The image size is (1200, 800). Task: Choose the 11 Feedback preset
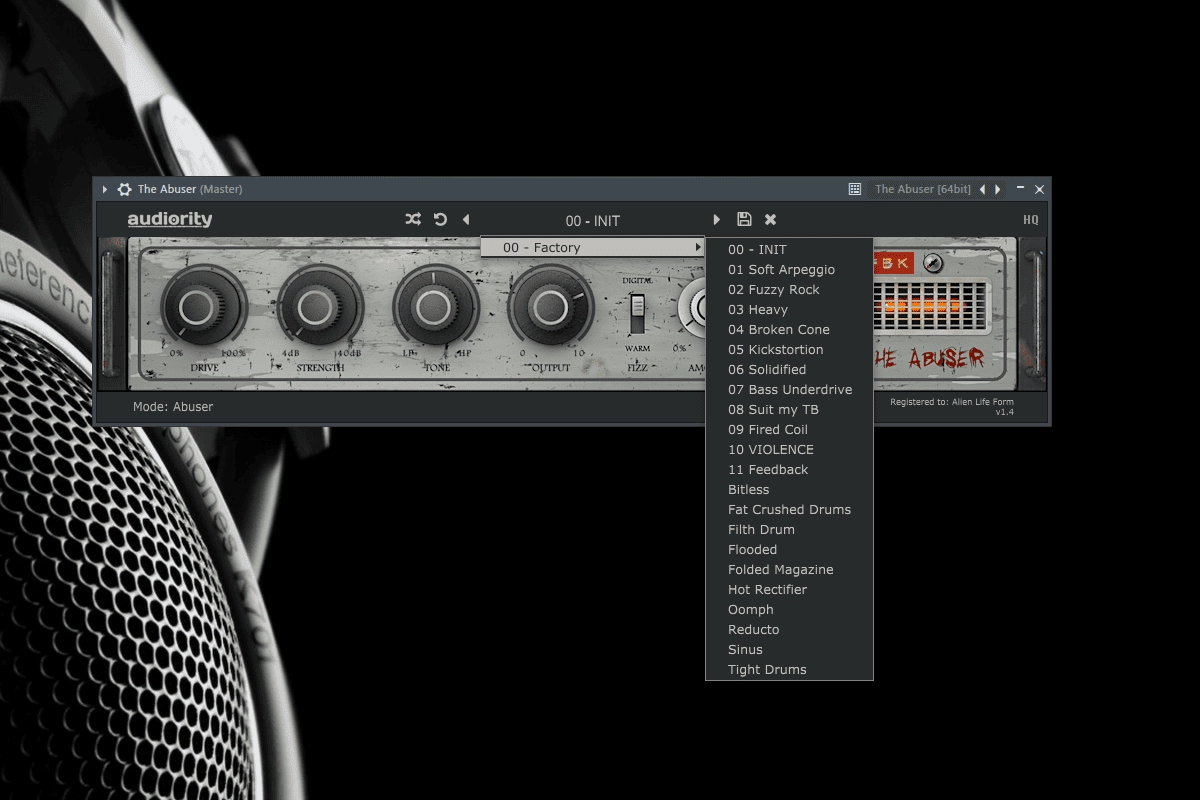click(789, 469)
